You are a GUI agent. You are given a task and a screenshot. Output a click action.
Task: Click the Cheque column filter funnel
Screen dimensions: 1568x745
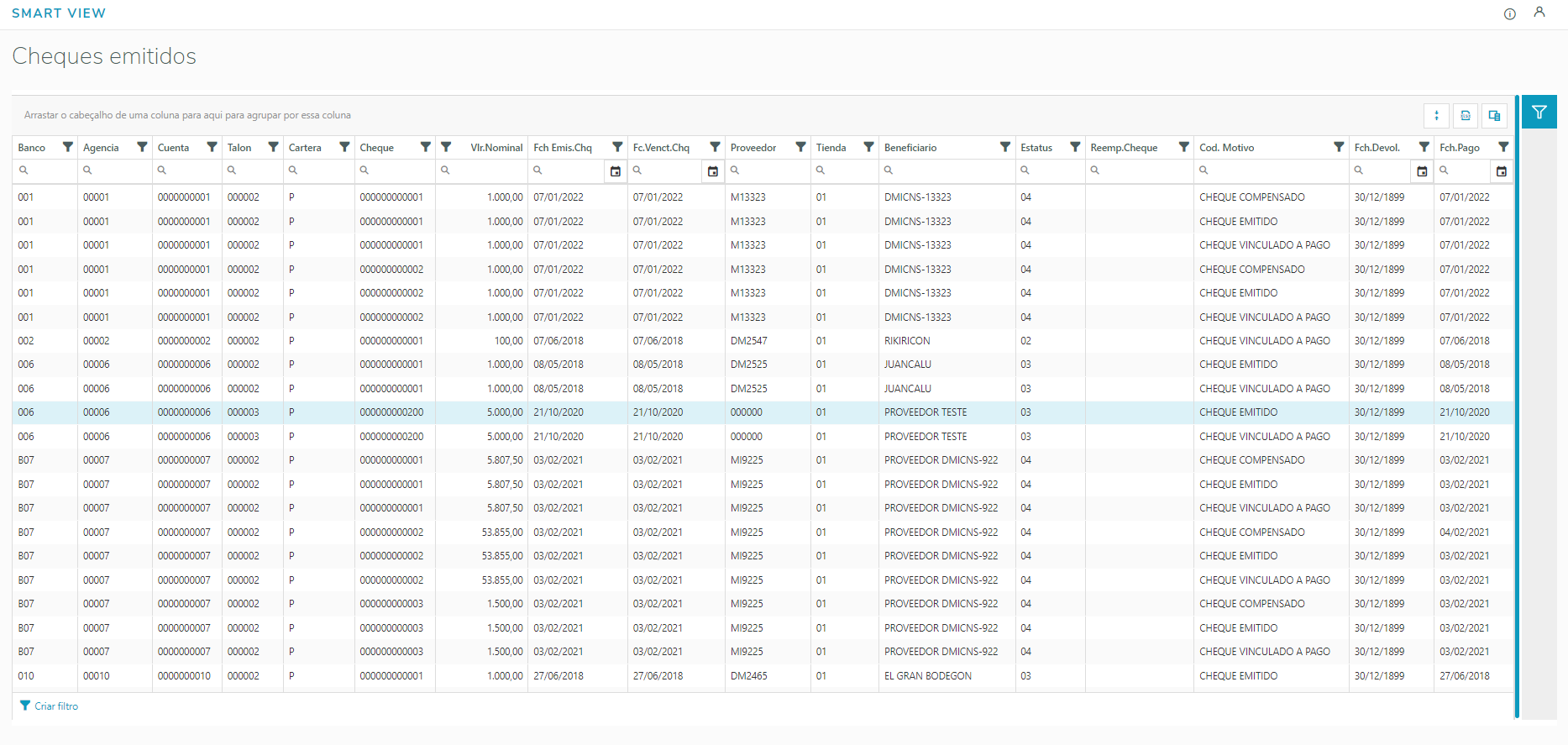[x=426, y=147]
